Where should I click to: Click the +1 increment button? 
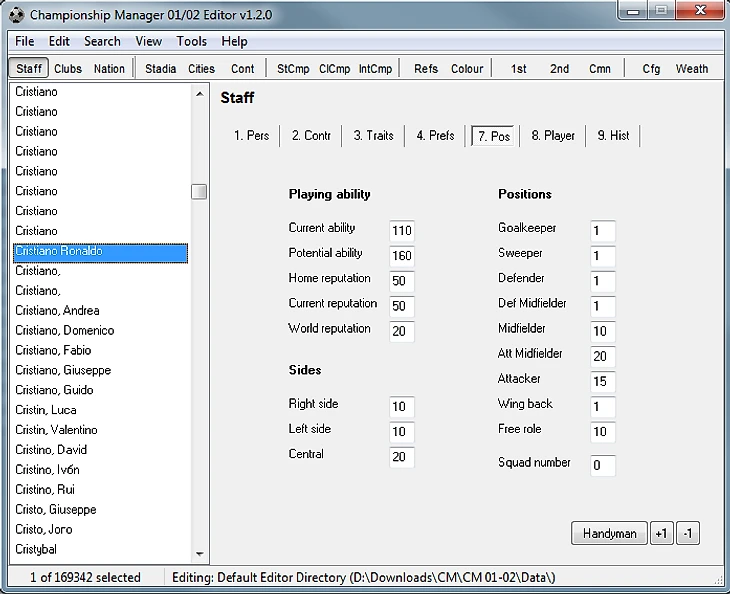(x=661, y=533)
